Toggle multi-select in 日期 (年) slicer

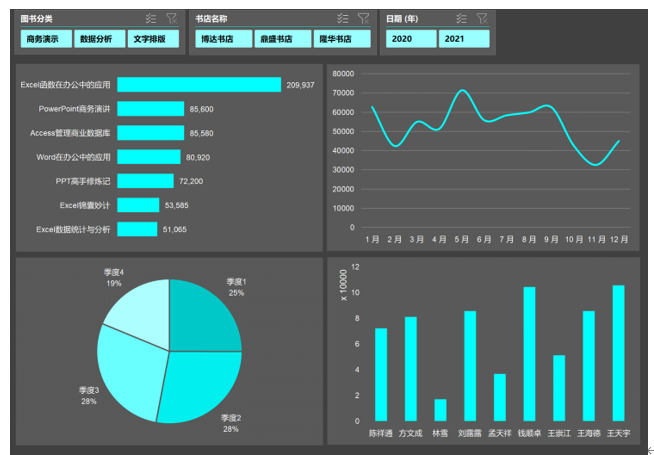pyautogui.click(x=461, y=18)
